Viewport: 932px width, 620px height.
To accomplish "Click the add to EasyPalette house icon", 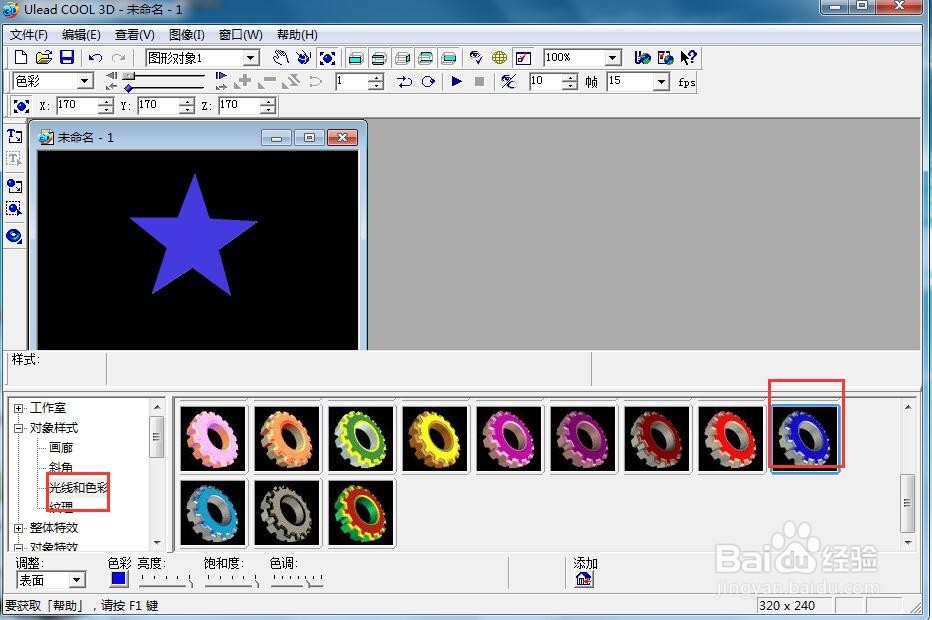I will [x=584, y=579].
